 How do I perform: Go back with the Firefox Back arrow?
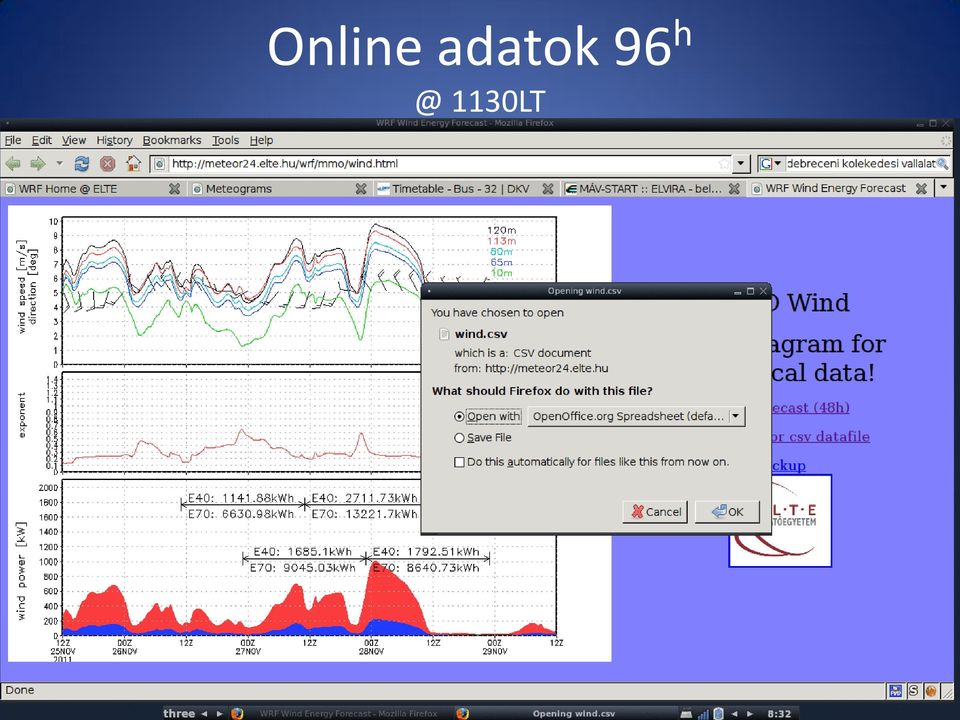[13, 163]
